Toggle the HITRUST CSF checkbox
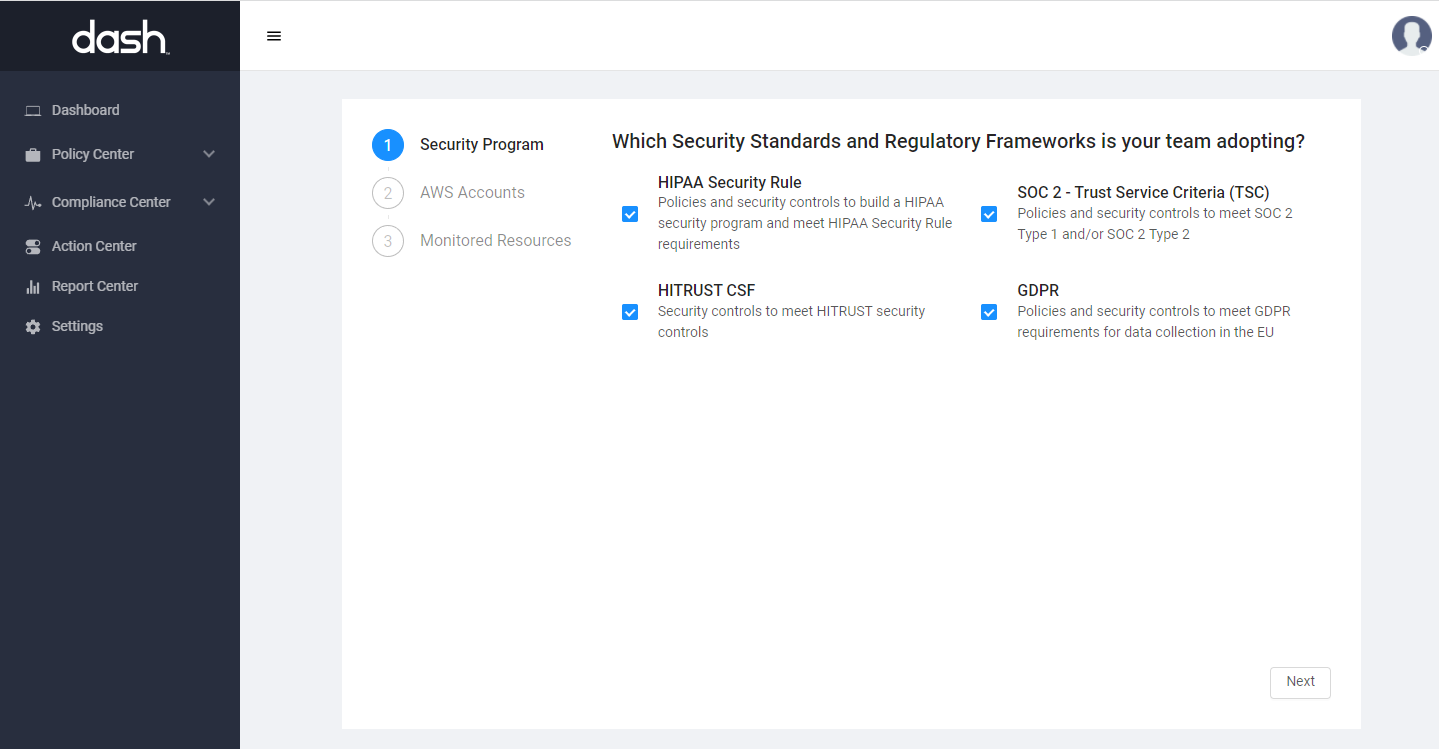The image size is (1439, 749). 630,312
